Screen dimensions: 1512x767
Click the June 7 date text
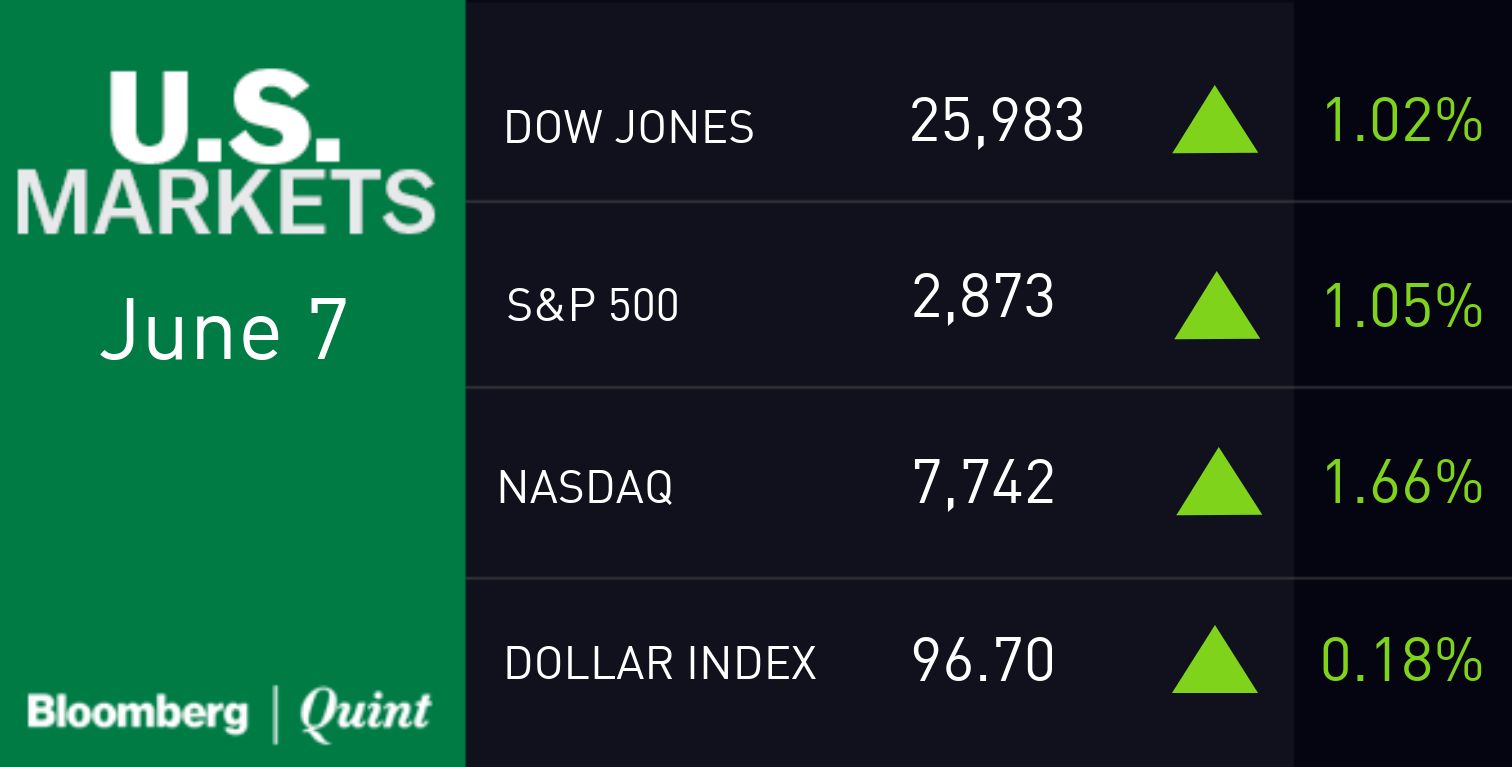coord(223,330)
